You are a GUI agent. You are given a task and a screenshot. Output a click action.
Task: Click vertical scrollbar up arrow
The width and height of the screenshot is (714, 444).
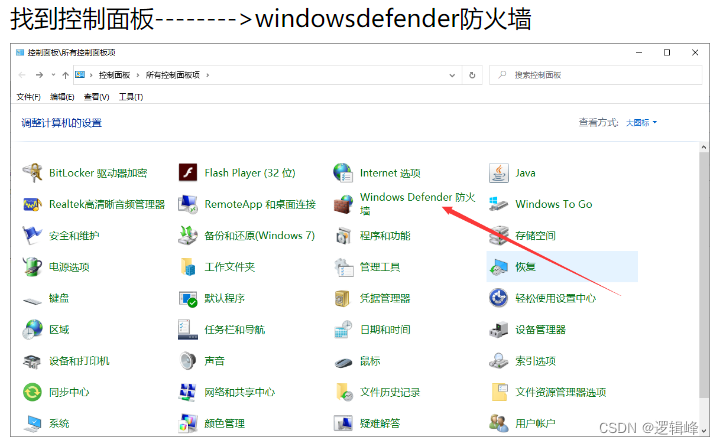[x=704, y=147]
